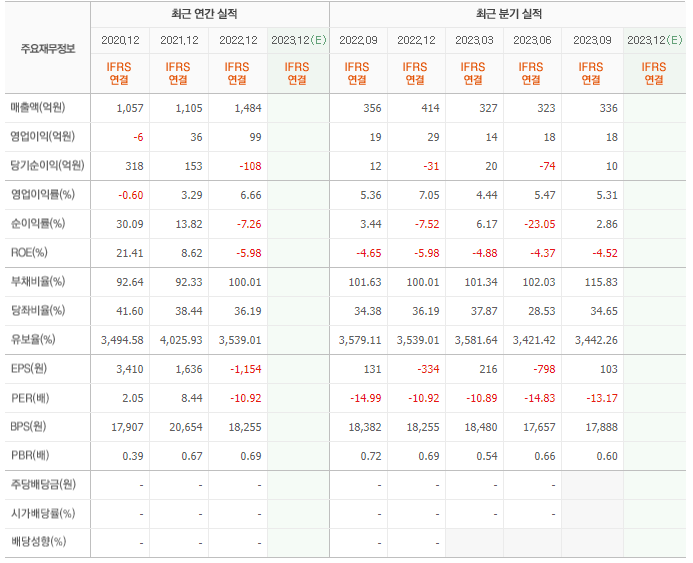Click the net income value -108

point(251,166)
